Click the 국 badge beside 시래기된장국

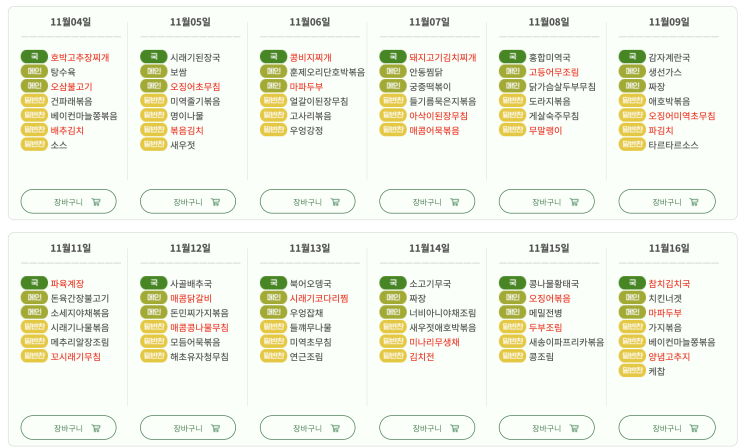(x=153, y=57)
